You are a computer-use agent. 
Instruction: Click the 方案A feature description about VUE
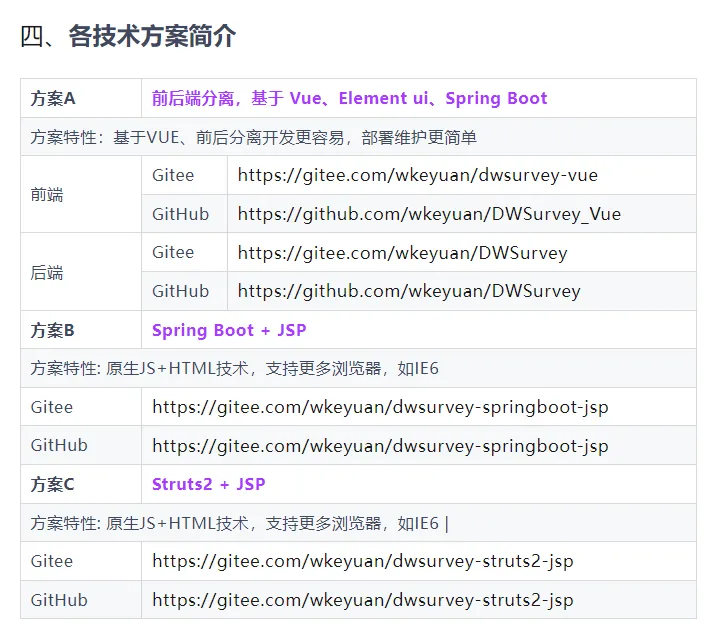pos(254,137)
